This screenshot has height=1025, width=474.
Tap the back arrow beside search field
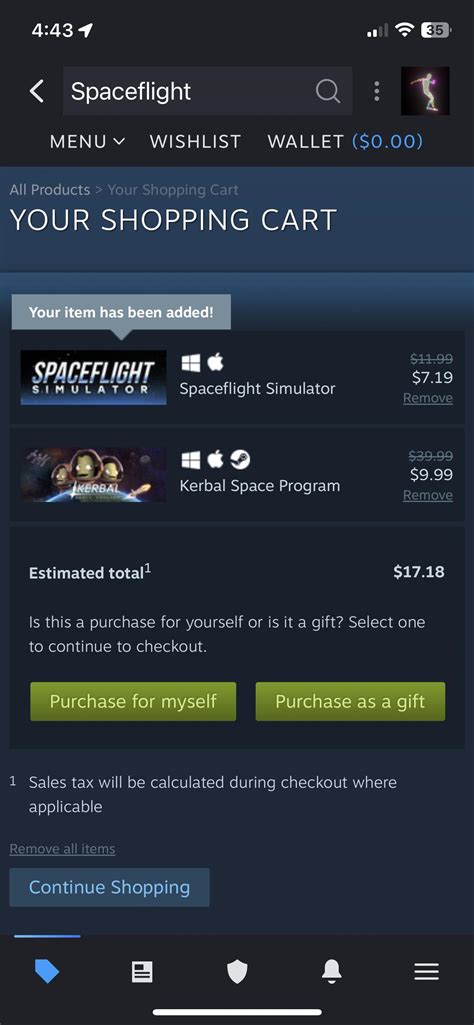(37, 92)
